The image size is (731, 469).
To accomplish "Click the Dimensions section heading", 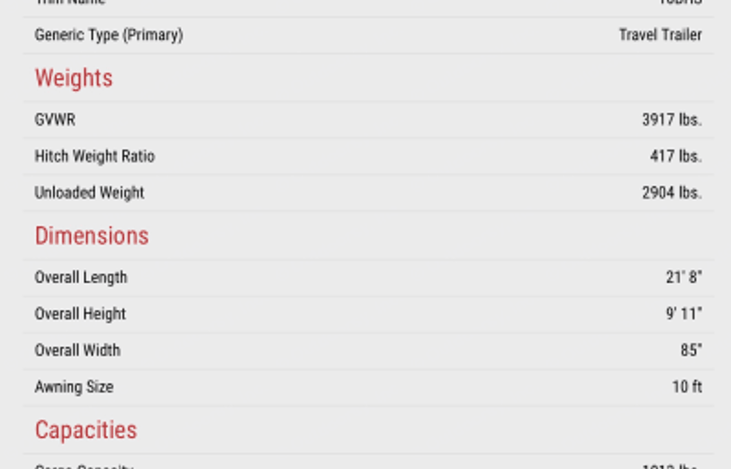I will pos(91,236).
